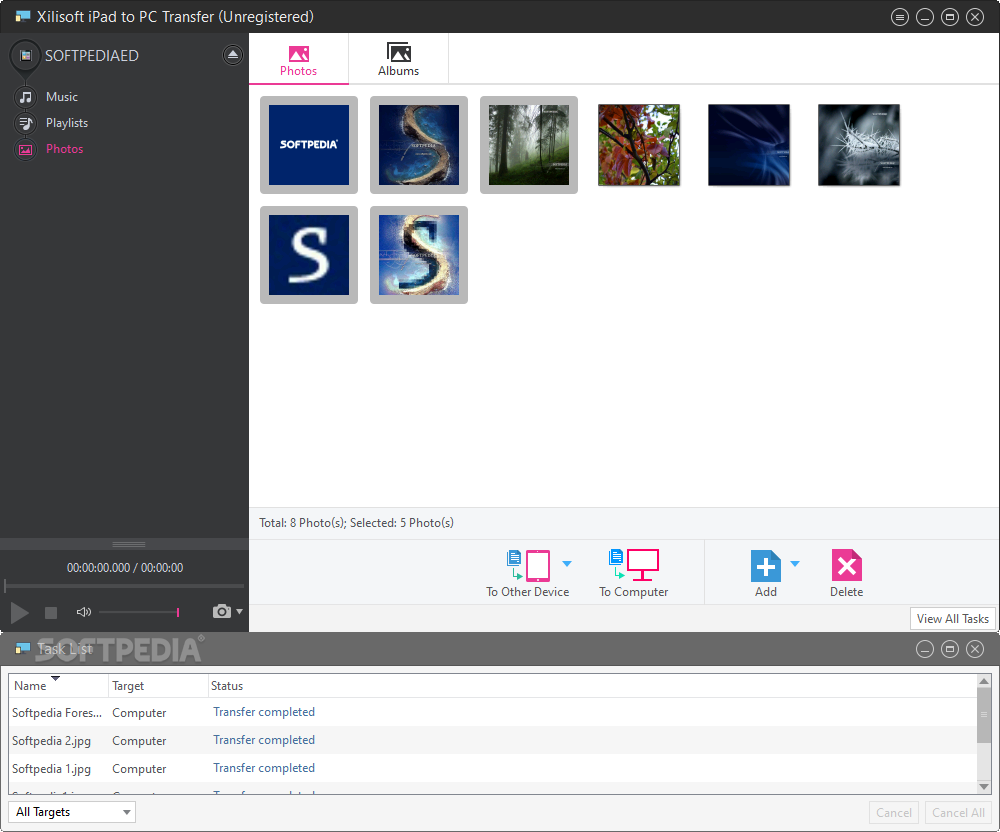Take a snapshot with the camera icon
The height and width of the screenshot is (832, 1000).
tap(221, 611)
